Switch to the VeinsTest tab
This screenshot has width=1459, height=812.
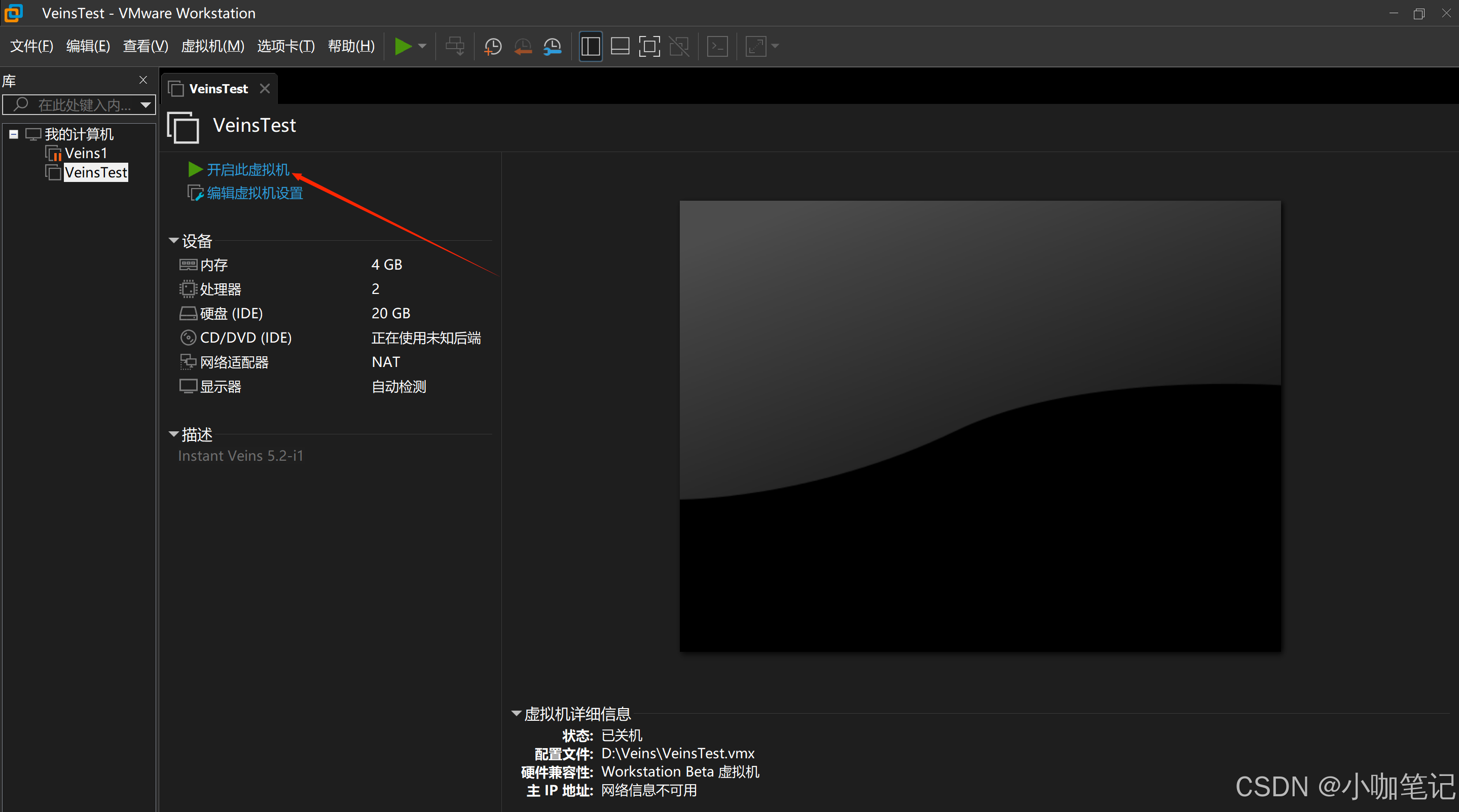point(217,89)
